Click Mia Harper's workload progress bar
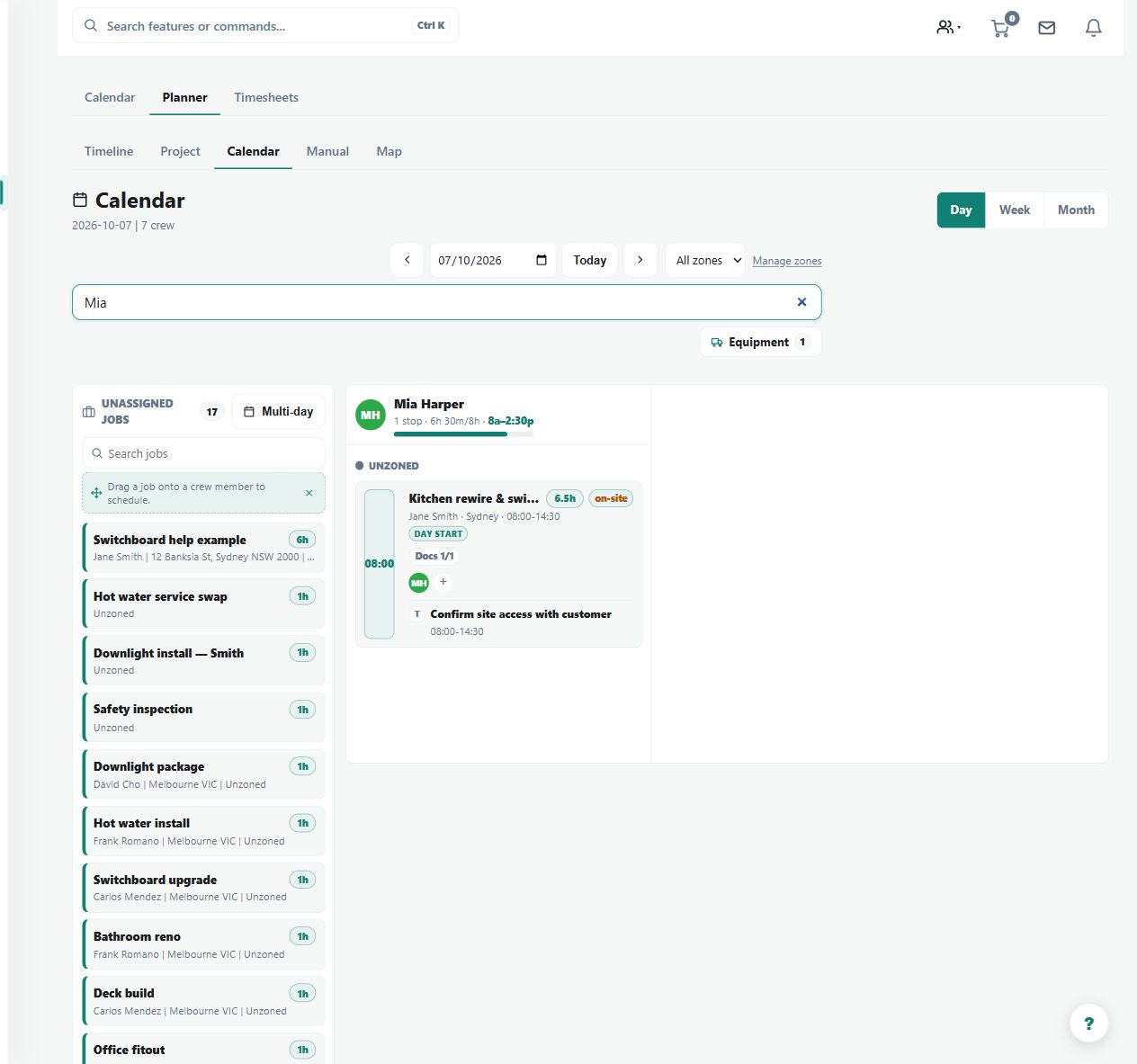This screenshot has width=1137, height=1064. pyautogui.click(x=463, y=434)
